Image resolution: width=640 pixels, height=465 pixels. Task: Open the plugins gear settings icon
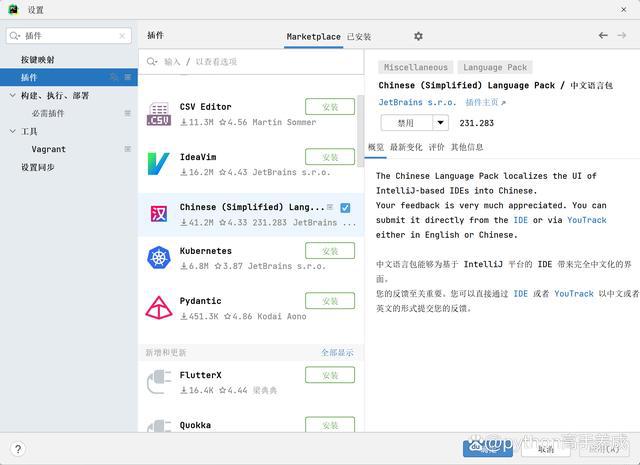point(418,36)
